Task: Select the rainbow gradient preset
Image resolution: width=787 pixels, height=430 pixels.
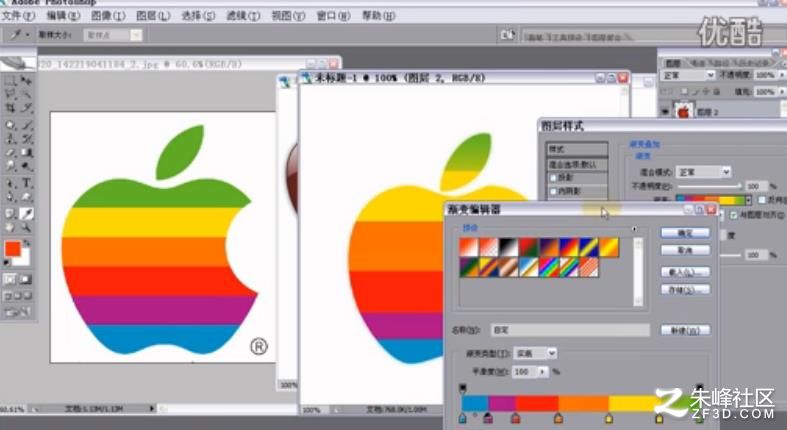Action: (549, 267)
